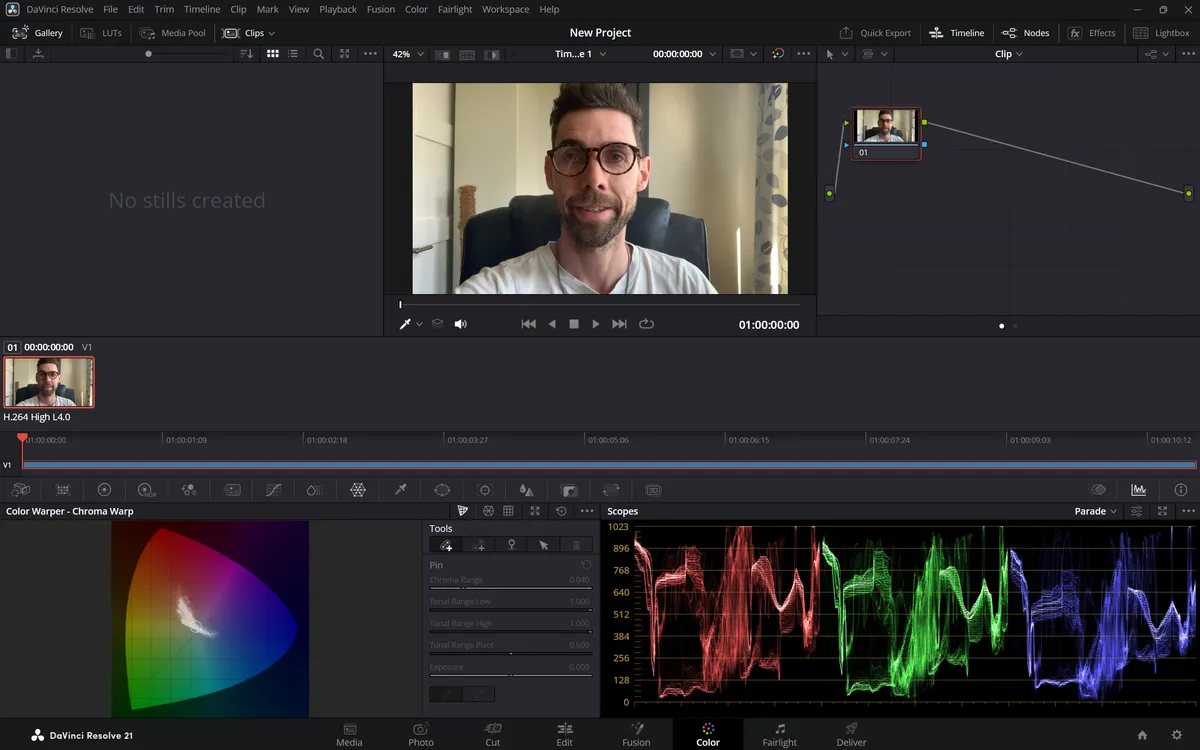
Task: Open the Workspace menu
Action: pyautogui.click(x=505, y=9)
